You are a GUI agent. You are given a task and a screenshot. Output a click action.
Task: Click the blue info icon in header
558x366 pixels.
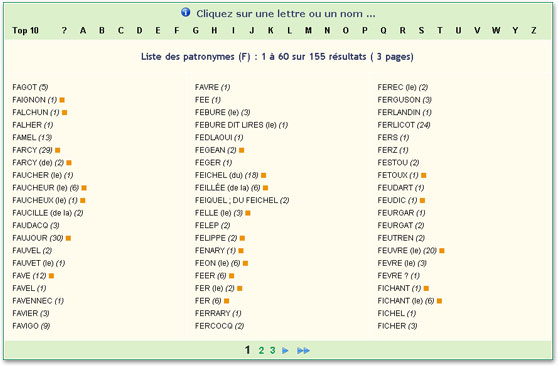185,12
